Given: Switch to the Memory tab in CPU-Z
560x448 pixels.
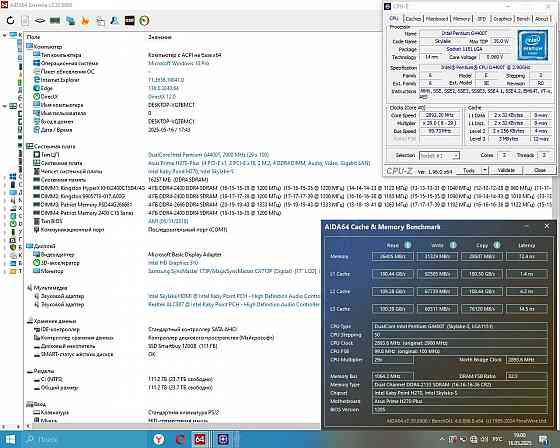Looking at the screenshot, I should (x=461, y=19).
